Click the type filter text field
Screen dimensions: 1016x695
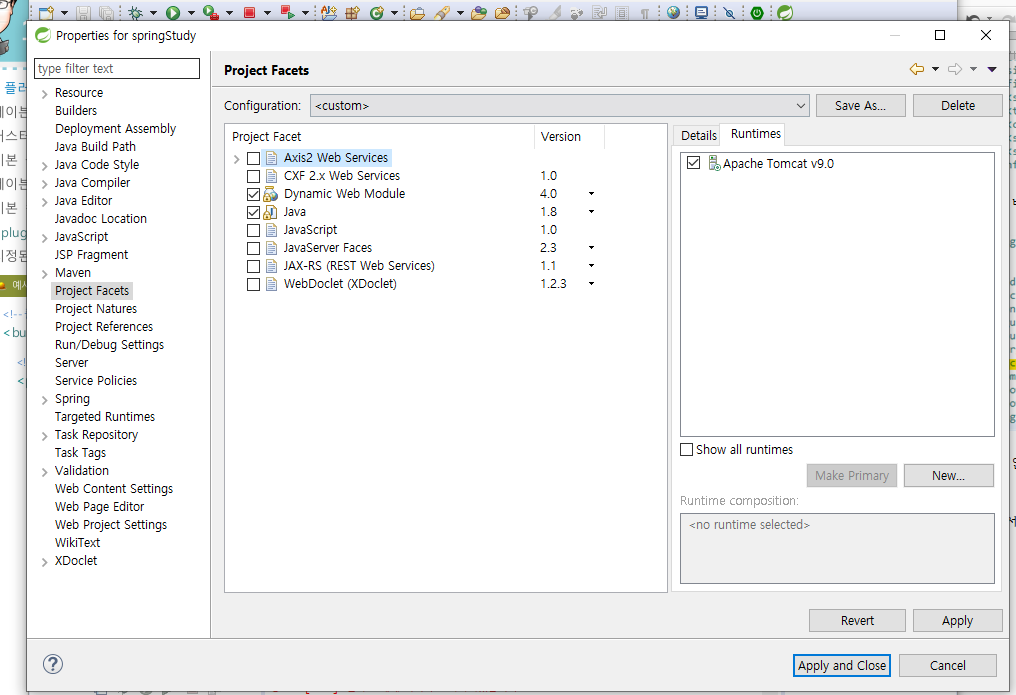[x=117, y=68]
